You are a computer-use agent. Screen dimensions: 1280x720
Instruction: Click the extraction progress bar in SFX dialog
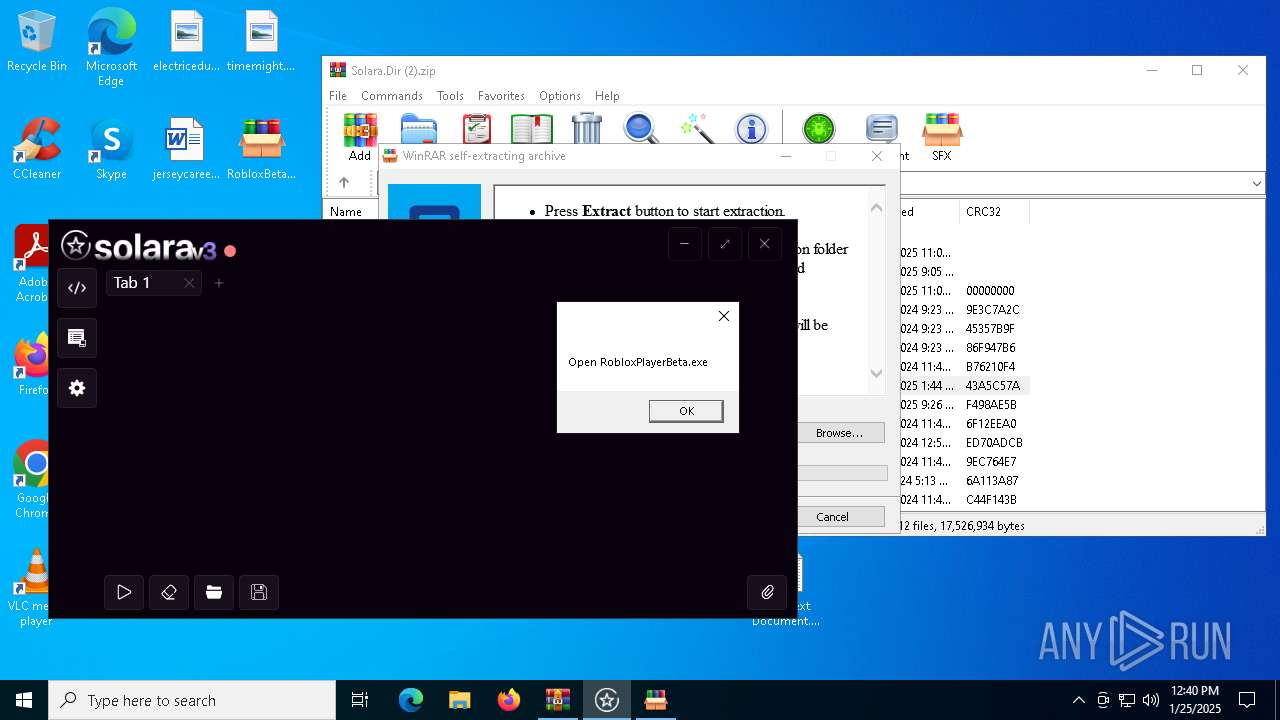[842, 473]
